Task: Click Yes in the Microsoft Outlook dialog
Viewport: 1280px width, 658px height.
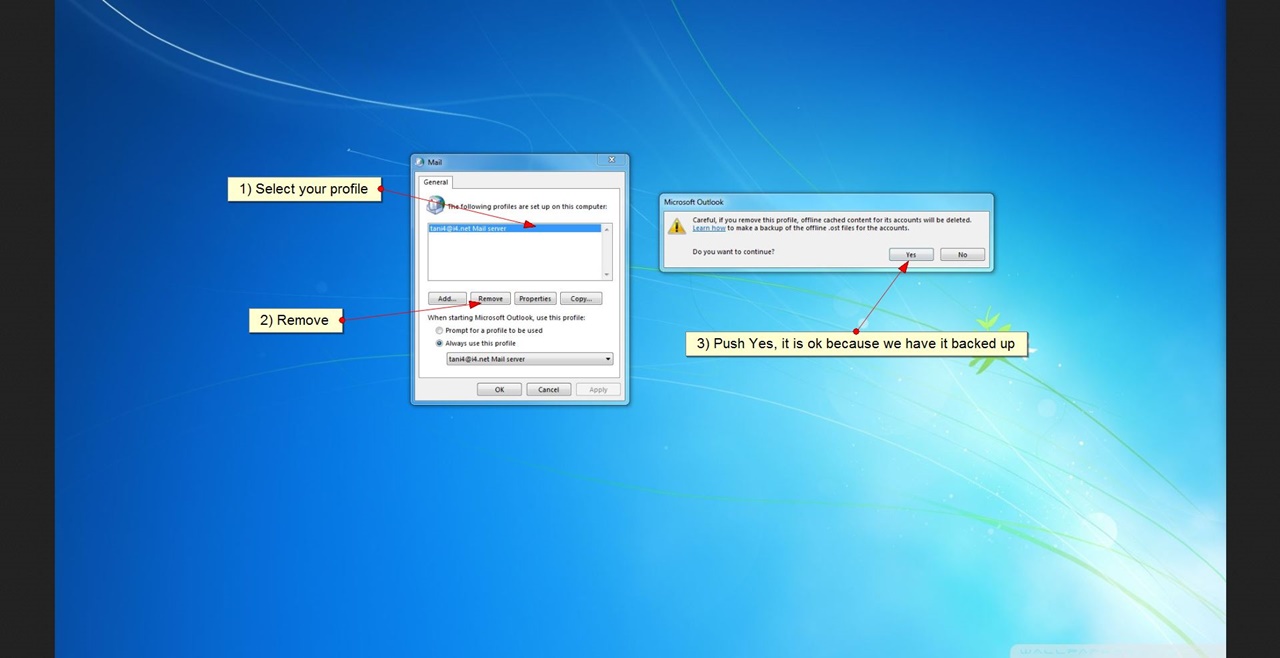Action: point(911,255)
